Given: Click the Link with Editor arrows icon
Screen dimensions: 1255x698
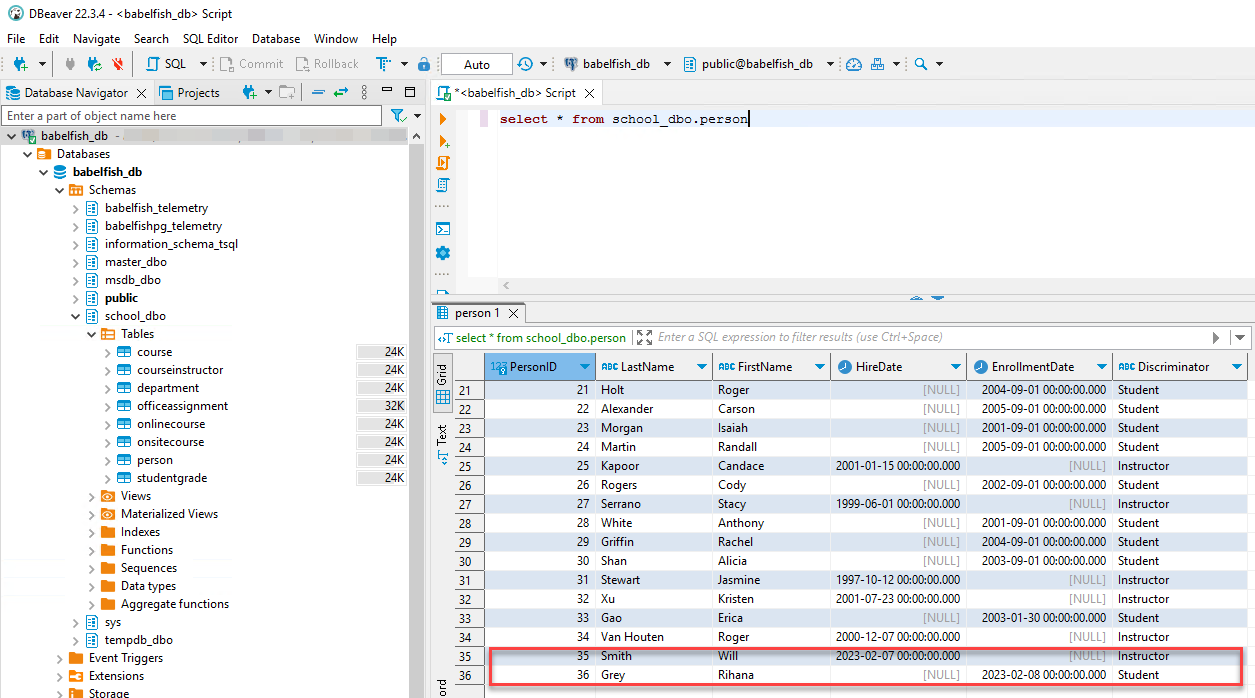Looking at the screenshot, I should (341, 93).
